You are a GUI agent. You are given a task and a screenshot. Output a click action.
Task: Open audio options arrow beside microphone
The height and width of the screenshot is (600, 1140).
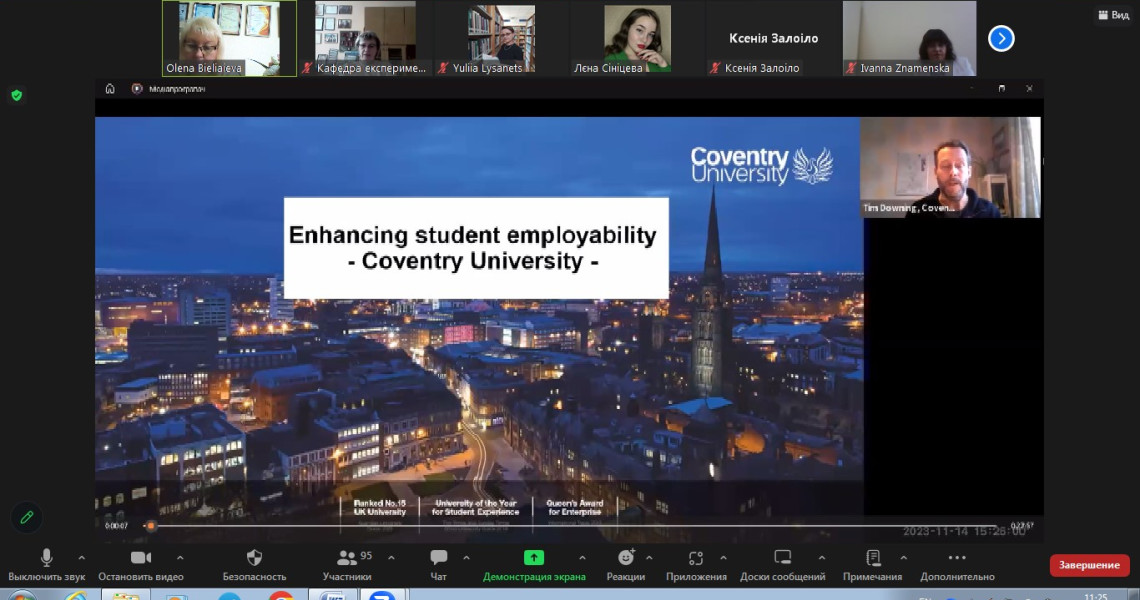point(81,558)
